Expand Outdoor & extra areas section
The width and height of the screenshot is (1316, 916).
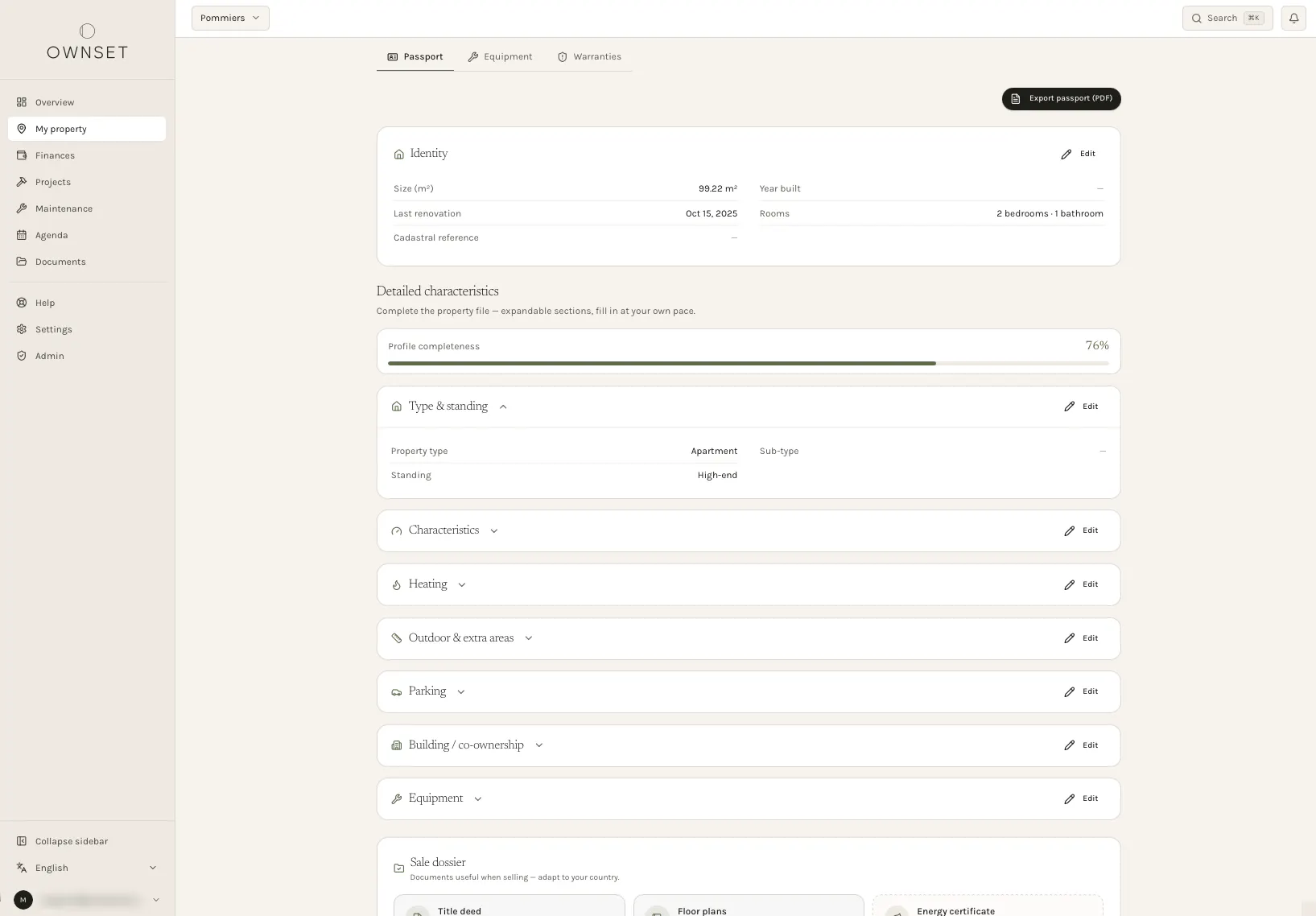pos(529,638)
